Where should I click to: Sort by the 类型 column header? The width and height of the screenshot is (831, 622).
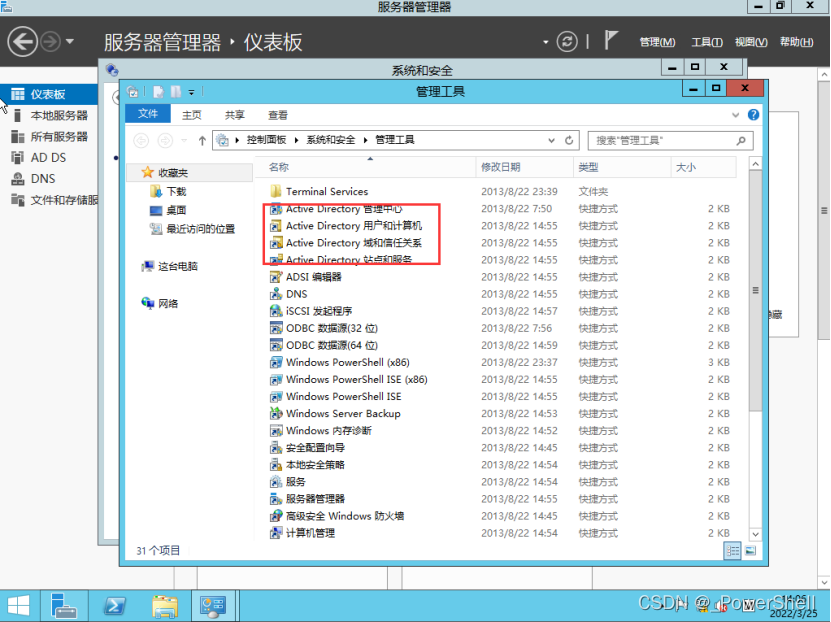pyautogui.click(x=622, y=167)
